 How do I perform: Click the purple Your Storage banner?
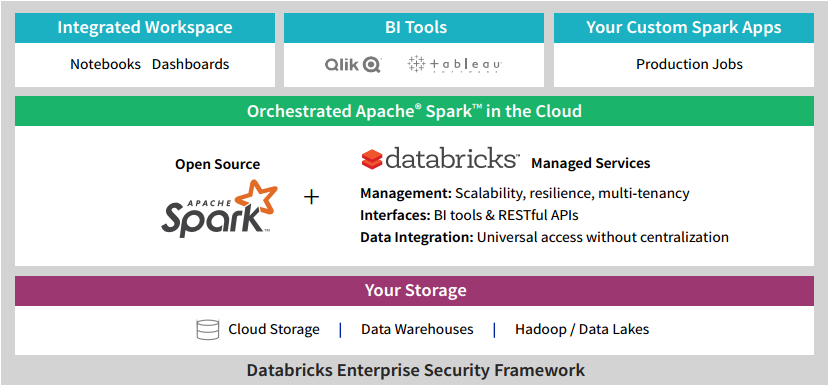(414, 290)
